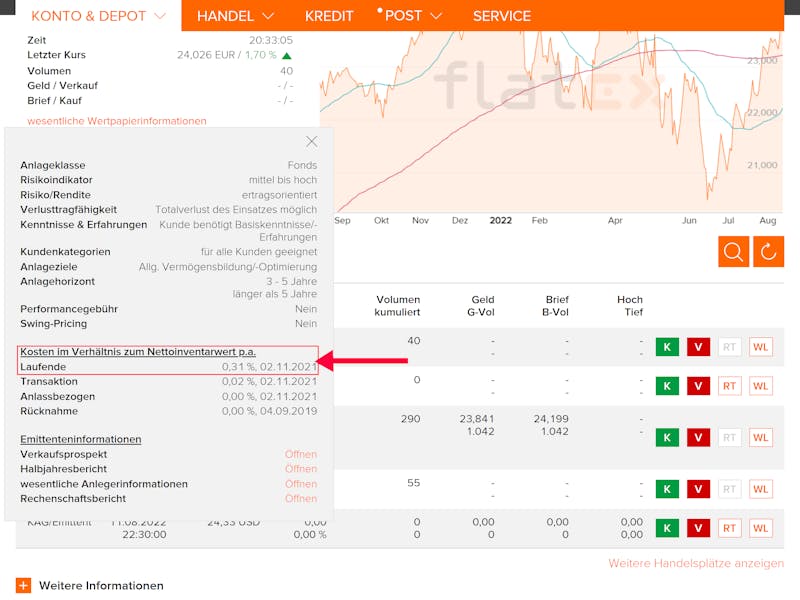The width and height of the screenshot is (800, 600).
Task: Click the Geld price 23,841
Action: (x=477, y=419)
